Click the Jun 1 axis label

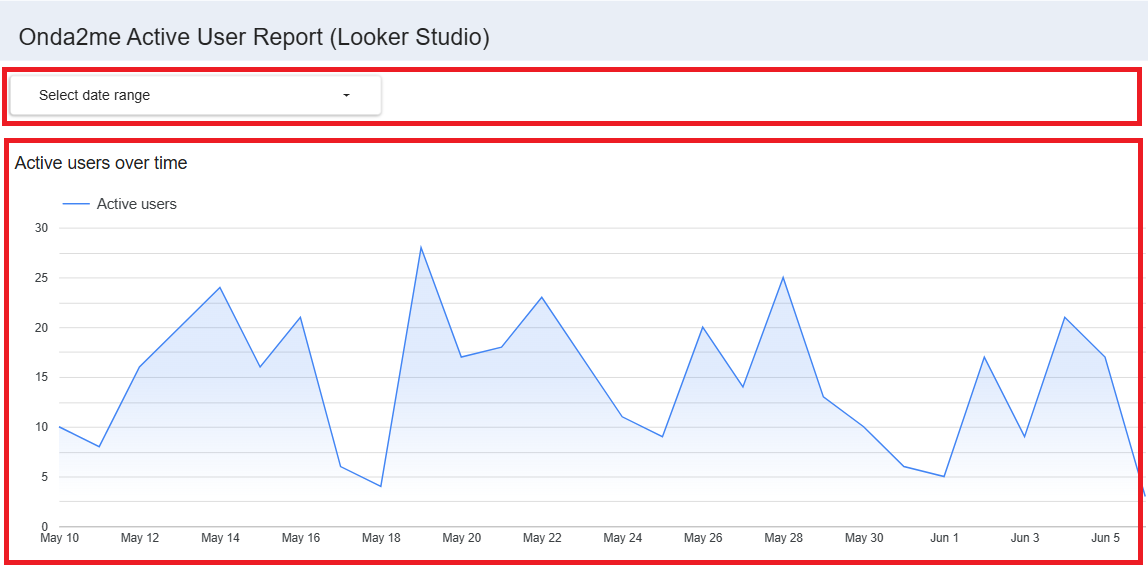[x=944, y=538]
